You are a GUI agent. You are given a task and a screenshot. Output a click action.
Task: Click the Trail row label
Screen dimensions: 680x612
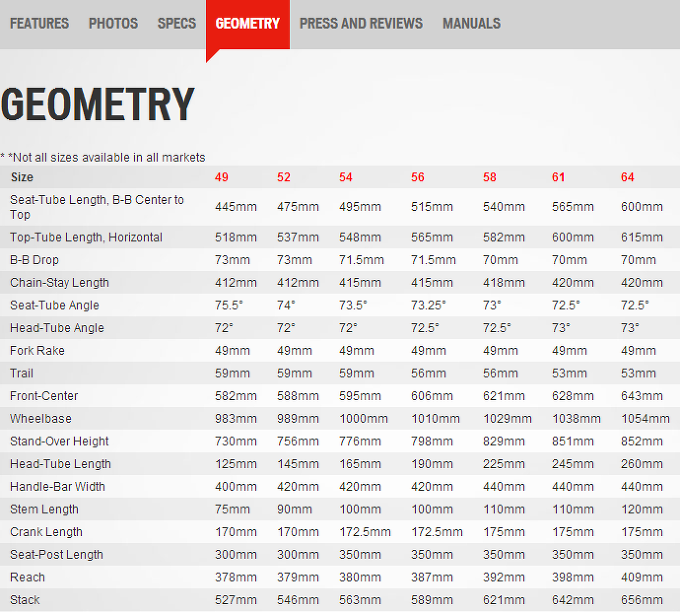point(22,373)
